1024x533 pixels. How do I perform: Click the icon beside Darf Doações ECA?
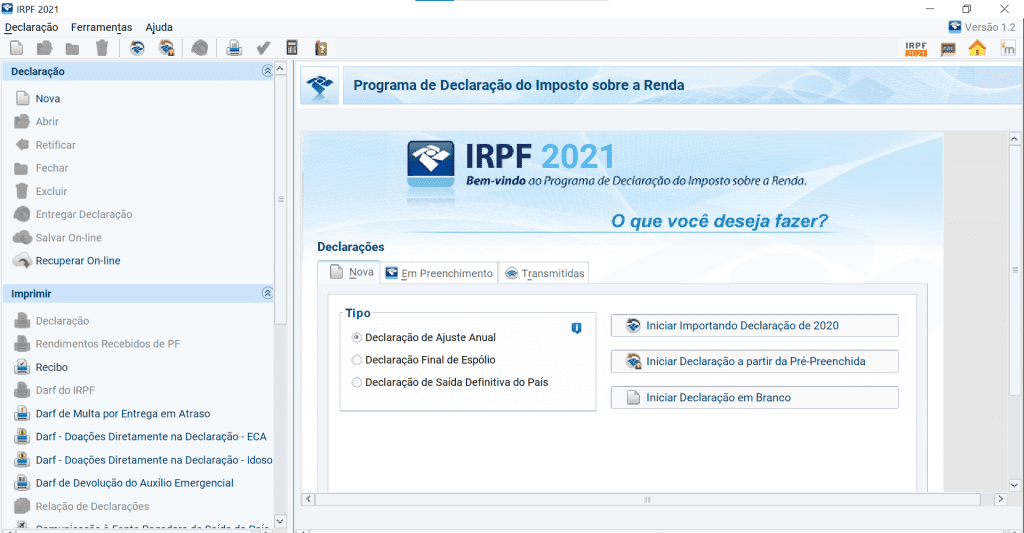pyautogui.click(x=22, y=436)
